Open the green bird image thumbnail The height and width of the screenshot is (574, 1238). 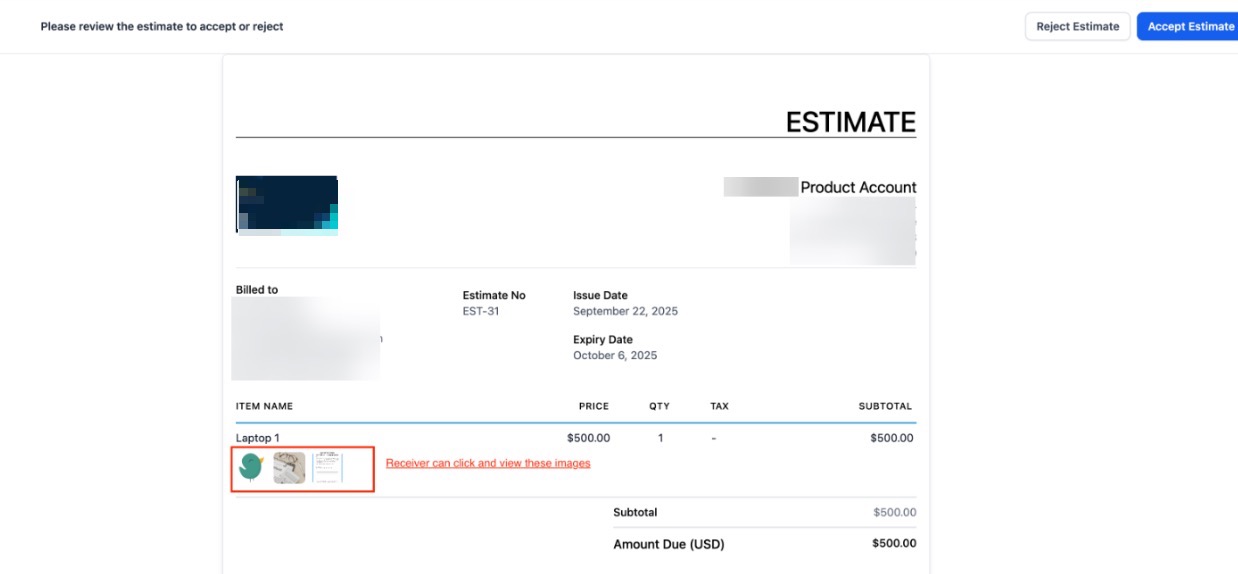coord(251,467)
